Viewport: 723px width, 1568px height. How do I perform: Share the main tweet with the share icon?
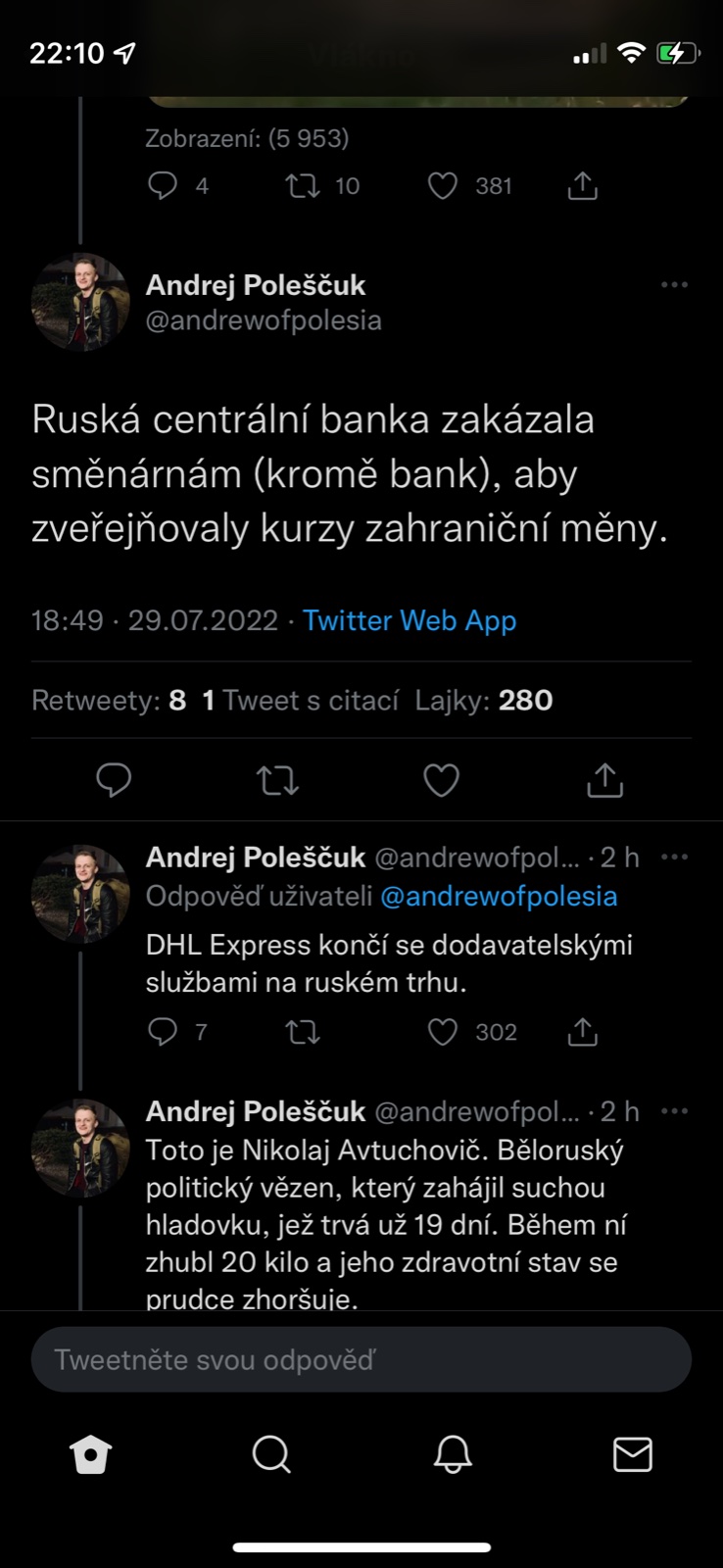(604, 780)
